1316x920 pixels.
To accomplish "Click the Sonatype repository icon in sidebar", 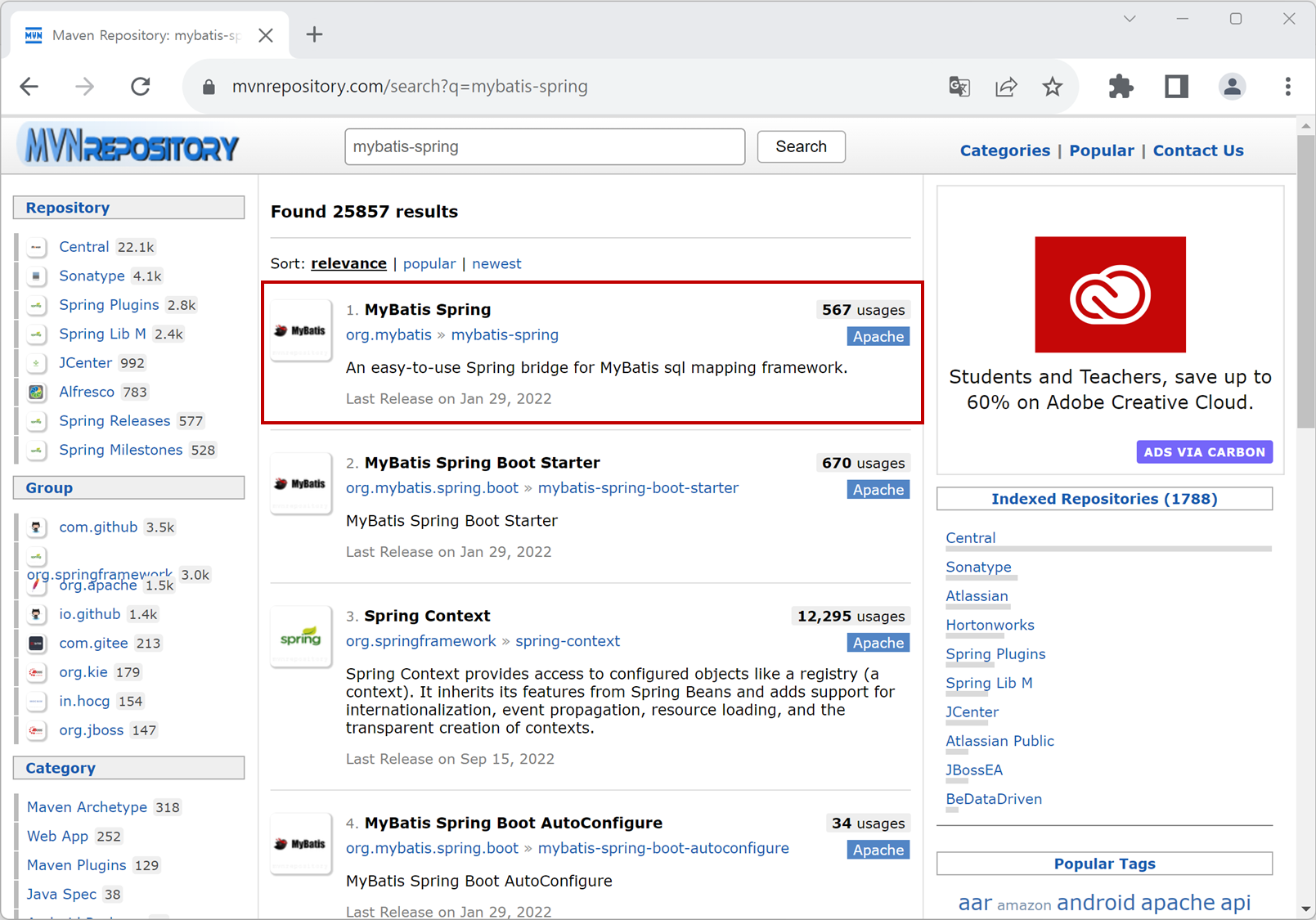I will pyautogui.click(x=36, y=276).
